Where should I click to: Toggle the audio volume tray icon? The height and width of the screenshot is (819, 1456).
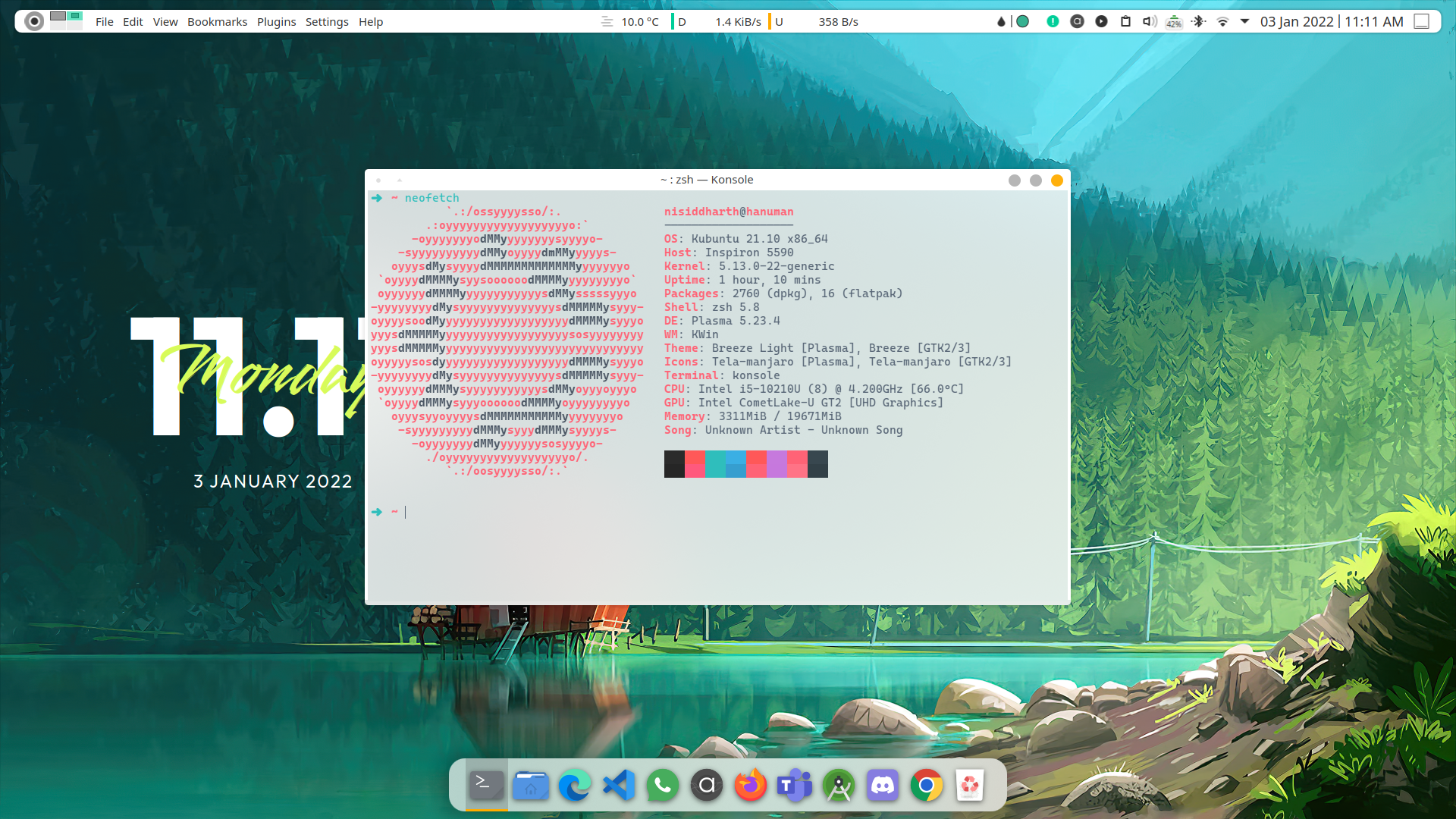[x=1150, y=21]
